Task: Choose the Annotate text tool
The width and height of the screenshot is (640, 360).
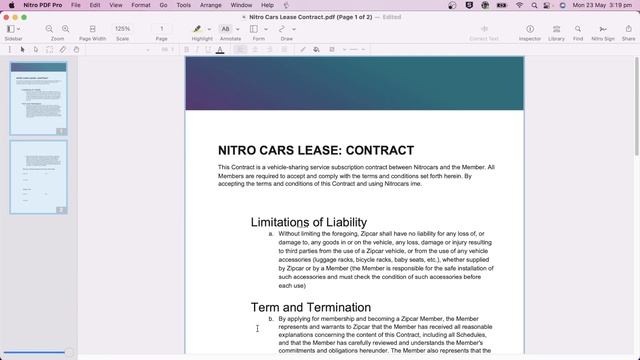Action: click(x=225, y=29)
